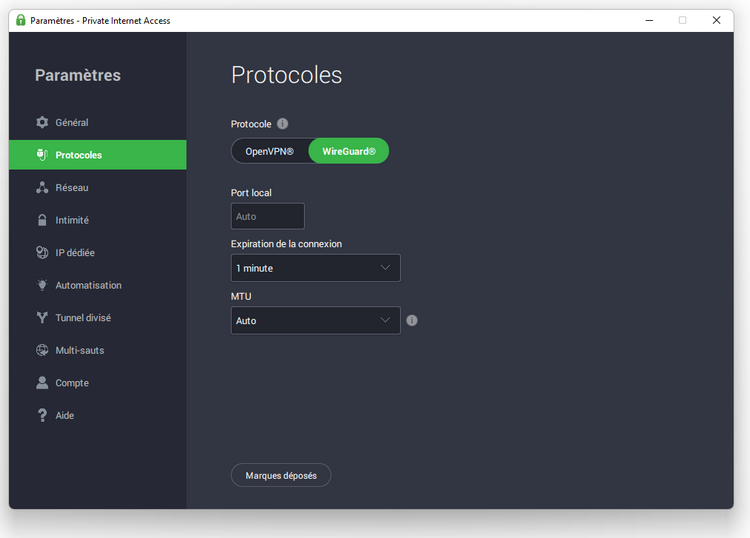Click the Compte person icon

(x=42, y=383)
